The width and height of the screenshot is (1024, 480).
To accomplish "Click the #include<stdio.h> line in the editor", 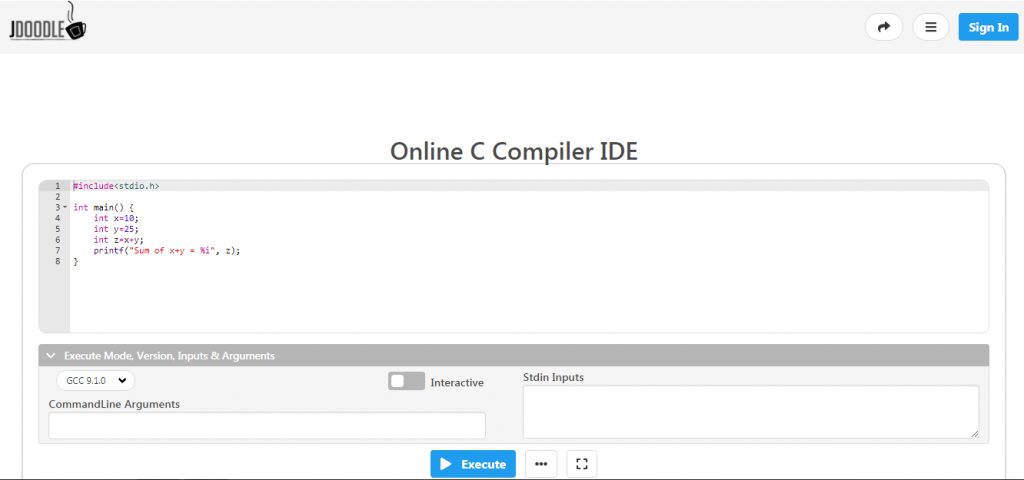I will point(116,186).
